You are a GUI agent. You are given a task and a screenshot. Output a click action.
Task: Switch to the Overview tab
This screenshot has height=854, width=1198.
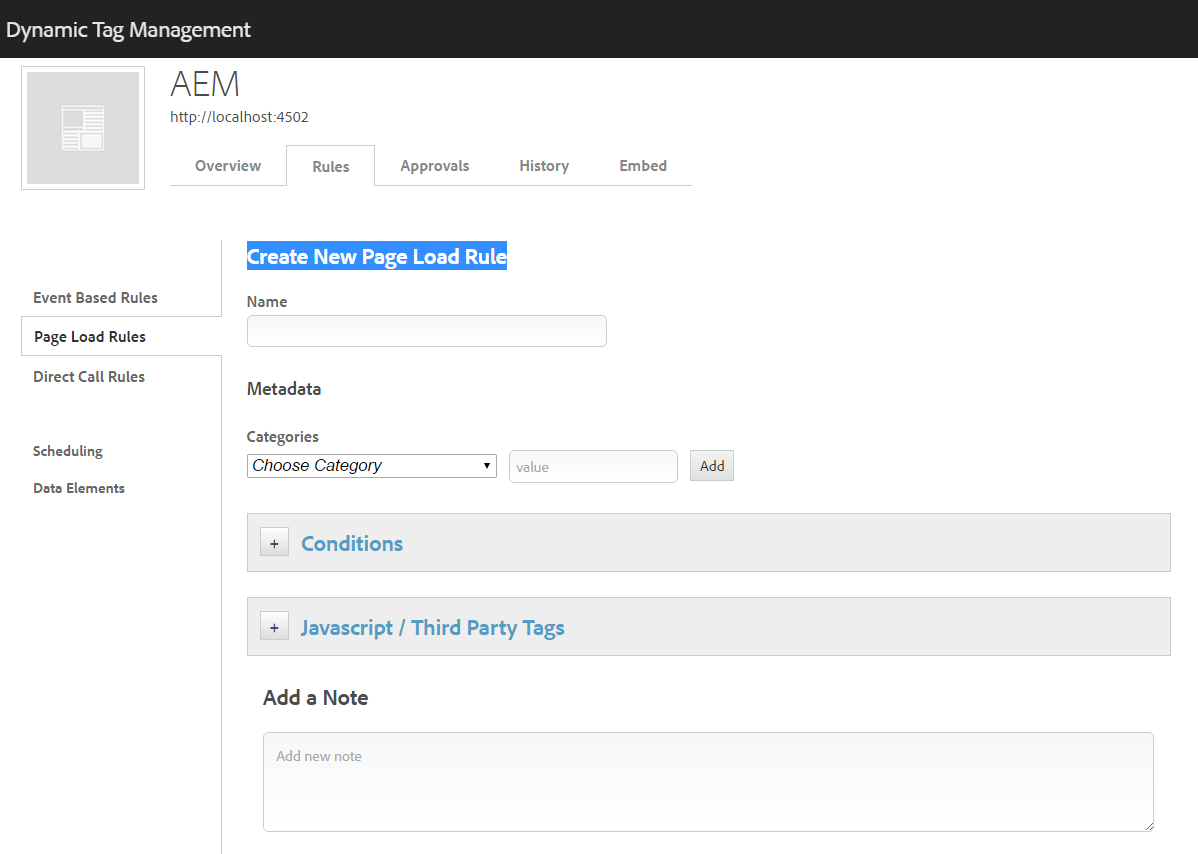[228, 166]
